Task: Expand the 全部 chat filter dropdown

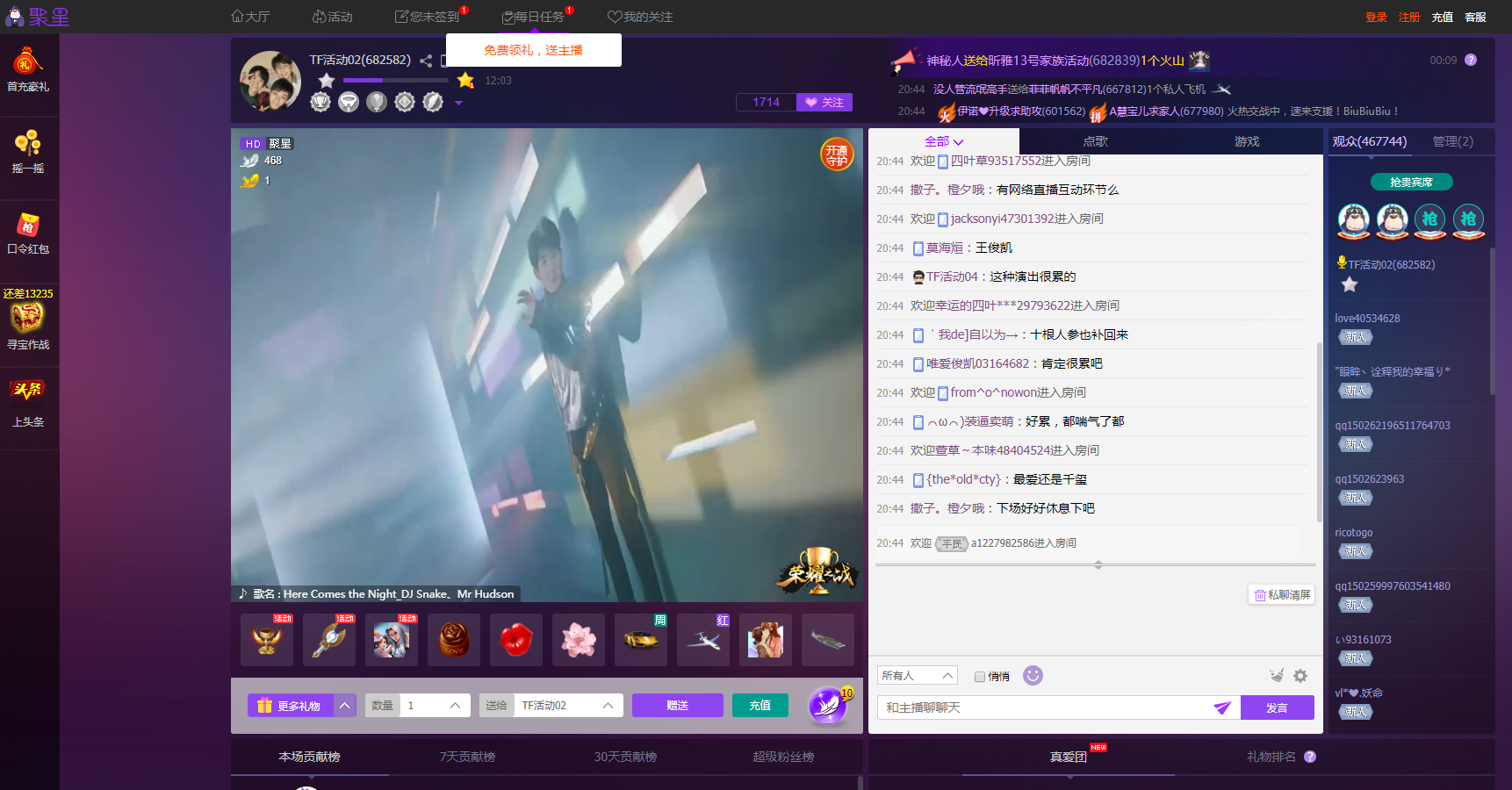Action: 944,141
